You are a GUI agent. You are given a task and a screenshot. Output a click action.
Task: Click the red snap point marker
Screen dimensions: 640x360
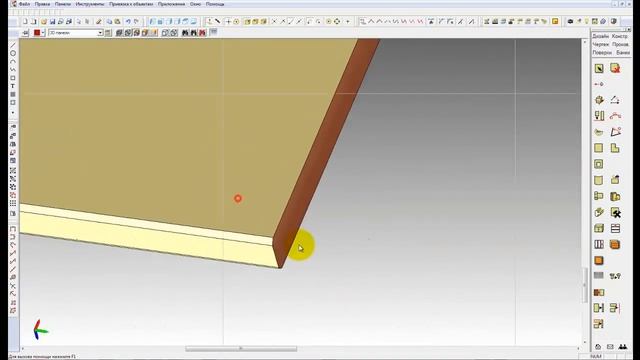(x=238, y=199)
